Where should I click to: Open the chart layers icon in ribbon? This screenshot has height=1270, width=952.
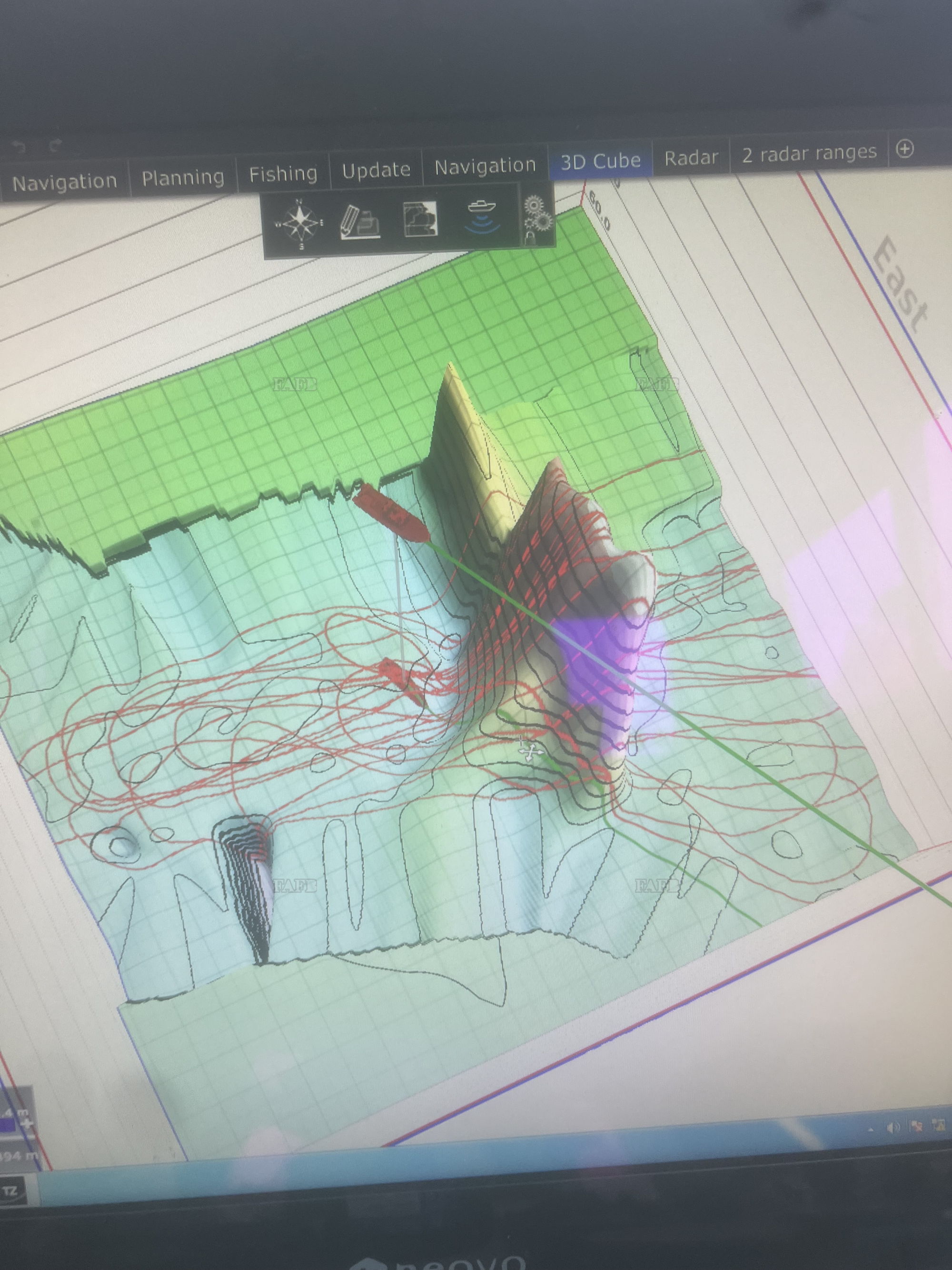tap(419, 219)
